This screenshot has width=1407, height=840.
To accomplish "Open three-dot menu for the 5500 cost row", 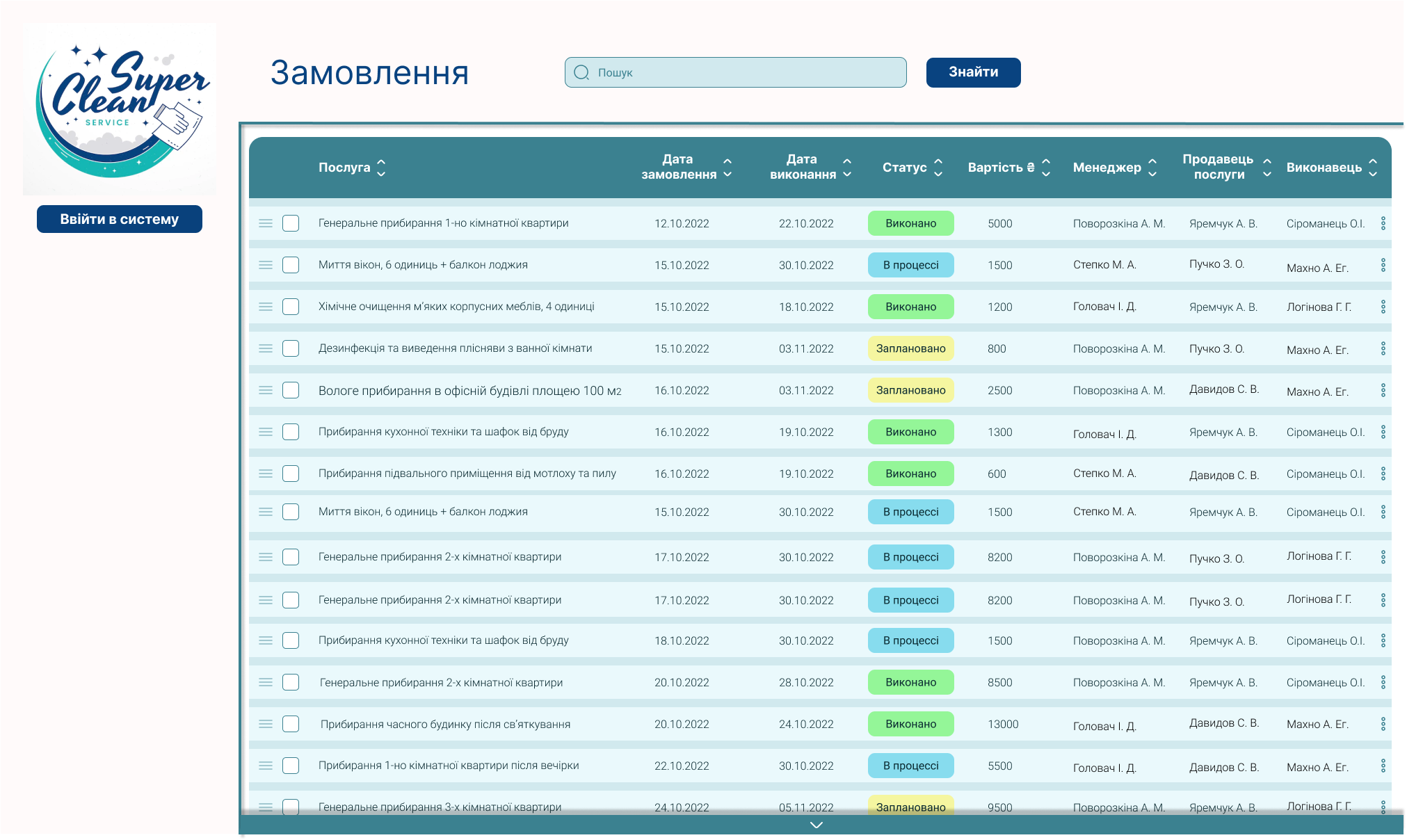I will 1383,766.
